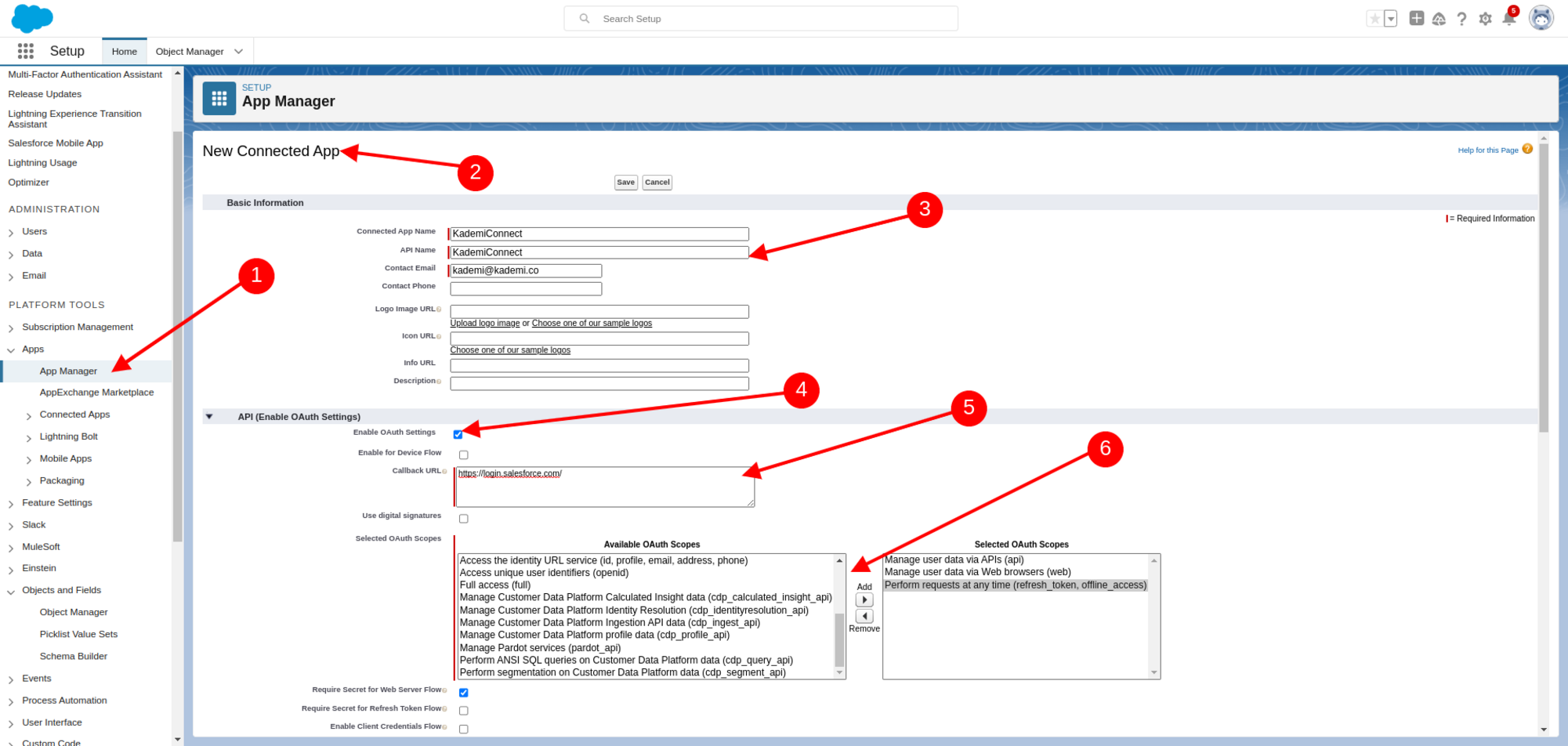
Task: Open the favorites list dropdown arrow
Action: 1391,19
